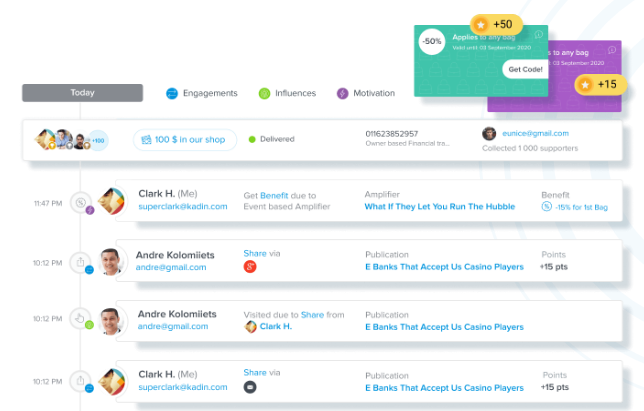
Task: Click the hand pointer icon on the timeline
Action: click(82, 318)
